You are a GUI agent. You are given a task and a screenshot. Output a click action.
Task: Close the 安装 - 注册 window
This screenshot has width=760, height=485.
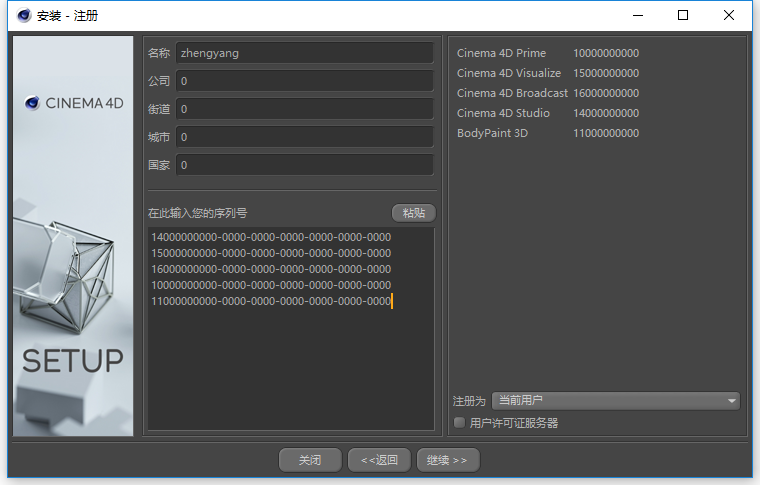[x=728, y=16]
